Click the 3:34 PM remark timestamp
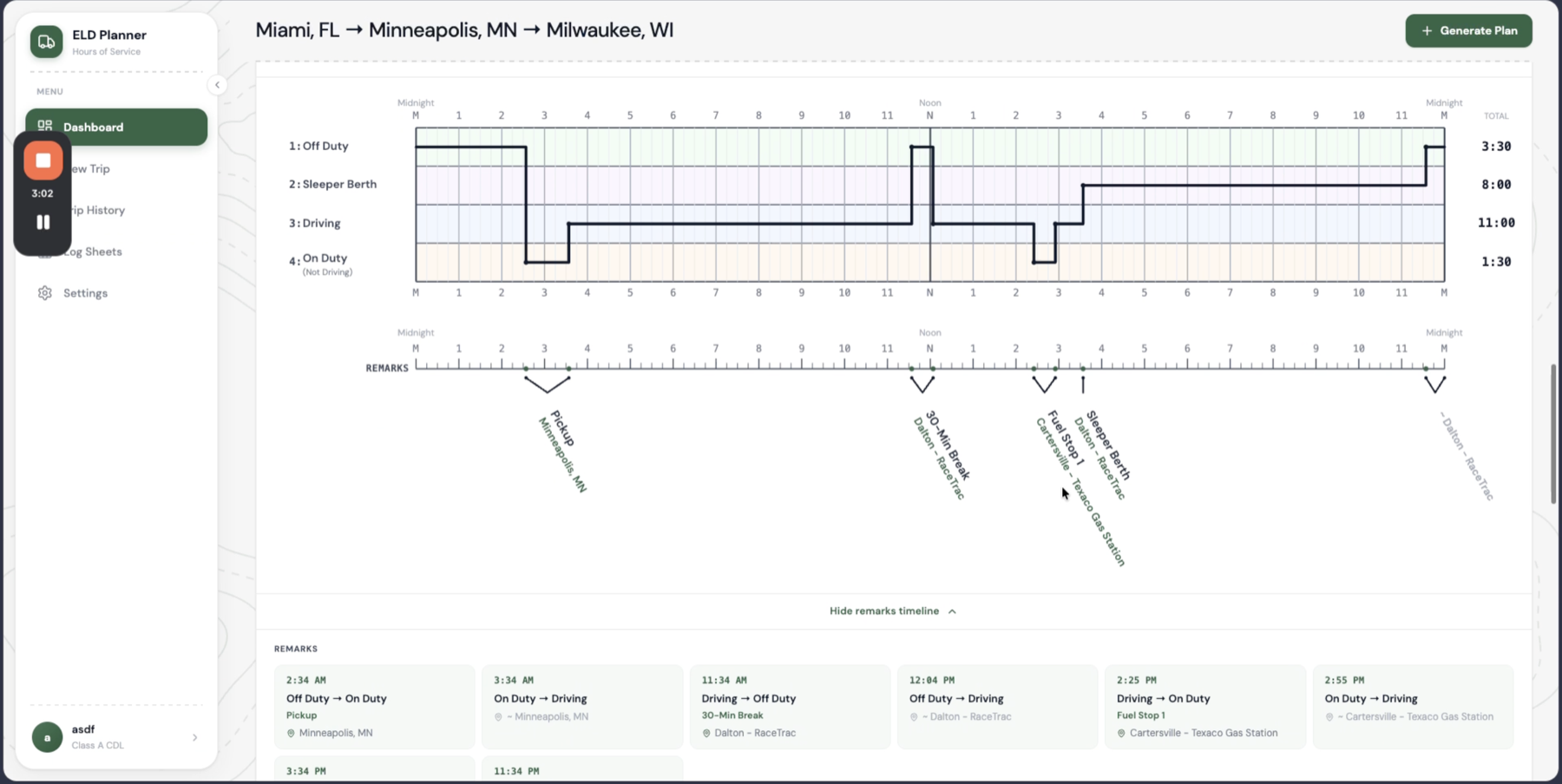This screenshot has height=784, width=1562. point(306,772)
